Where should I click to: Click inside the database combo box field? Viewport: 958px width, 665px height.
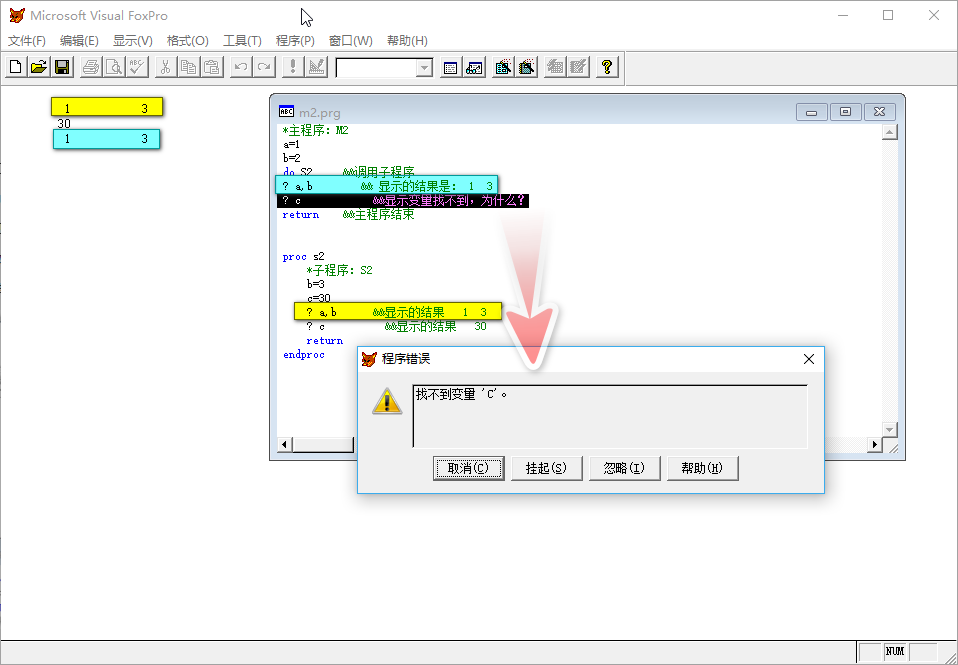click(376, 68)
